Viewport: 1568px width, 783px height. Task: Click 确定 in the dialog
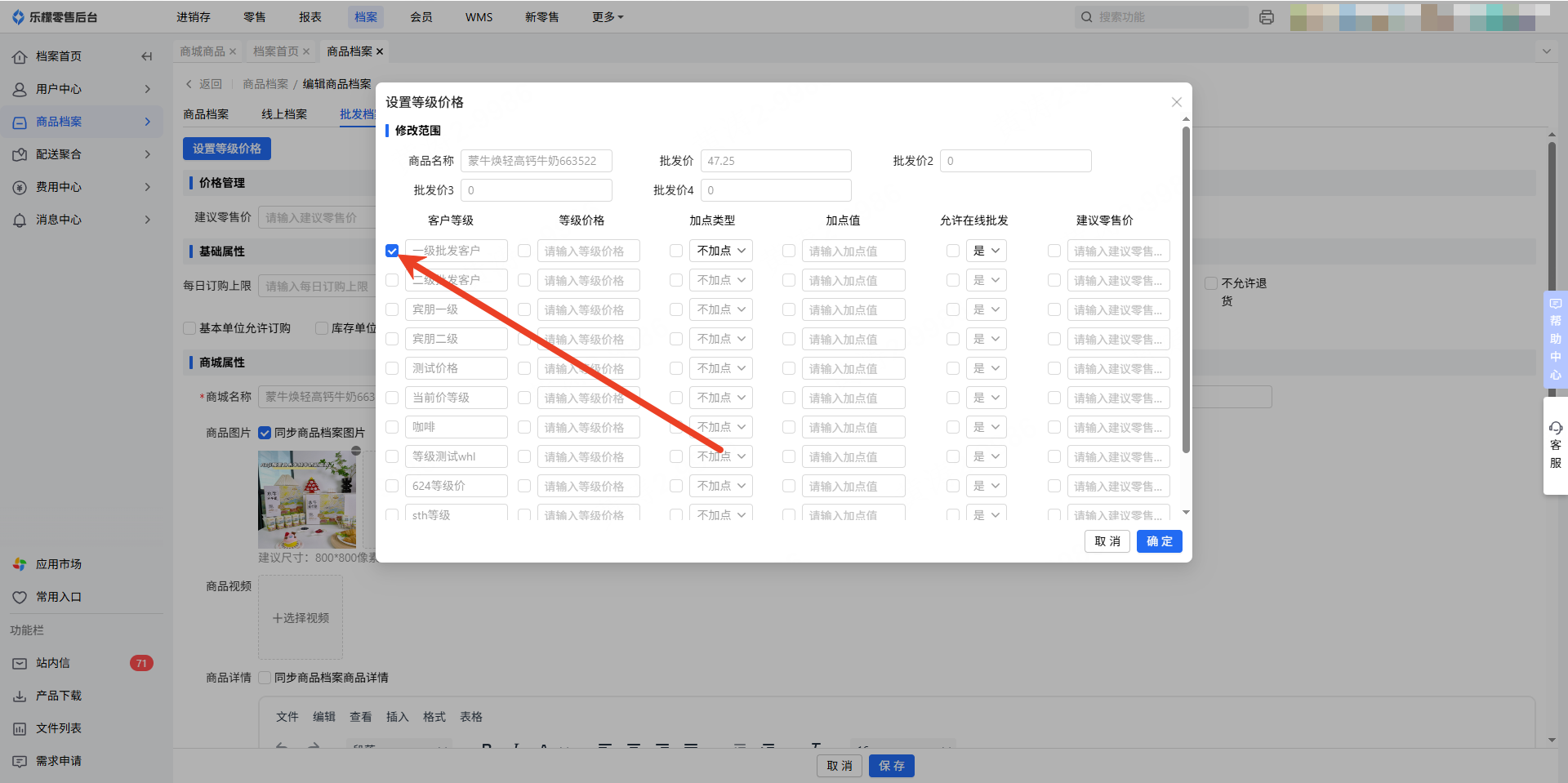coord(1160,541)
